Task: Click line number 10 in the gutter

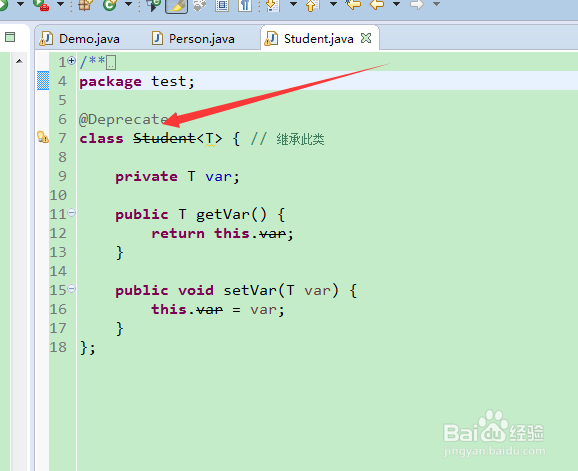Action: pos(58,195)
